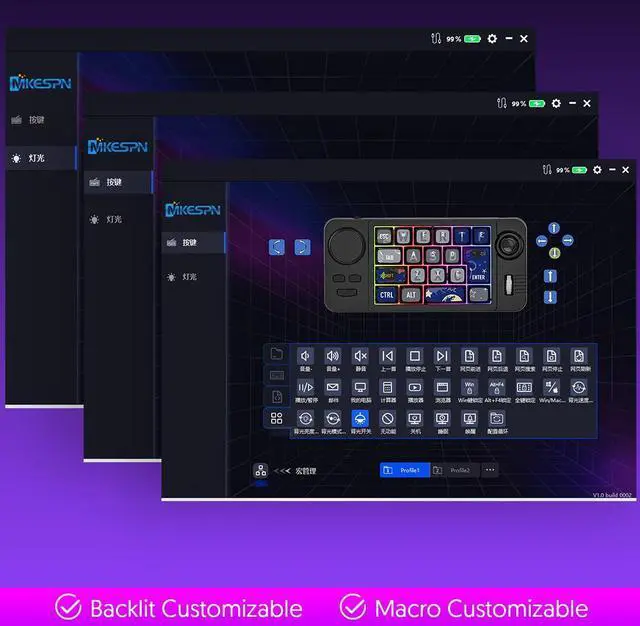Image resolution: width=640 pixels, height=626 pixels.
Task: Click the CTRL key on the keypad image
Action: tap(386, 295)
